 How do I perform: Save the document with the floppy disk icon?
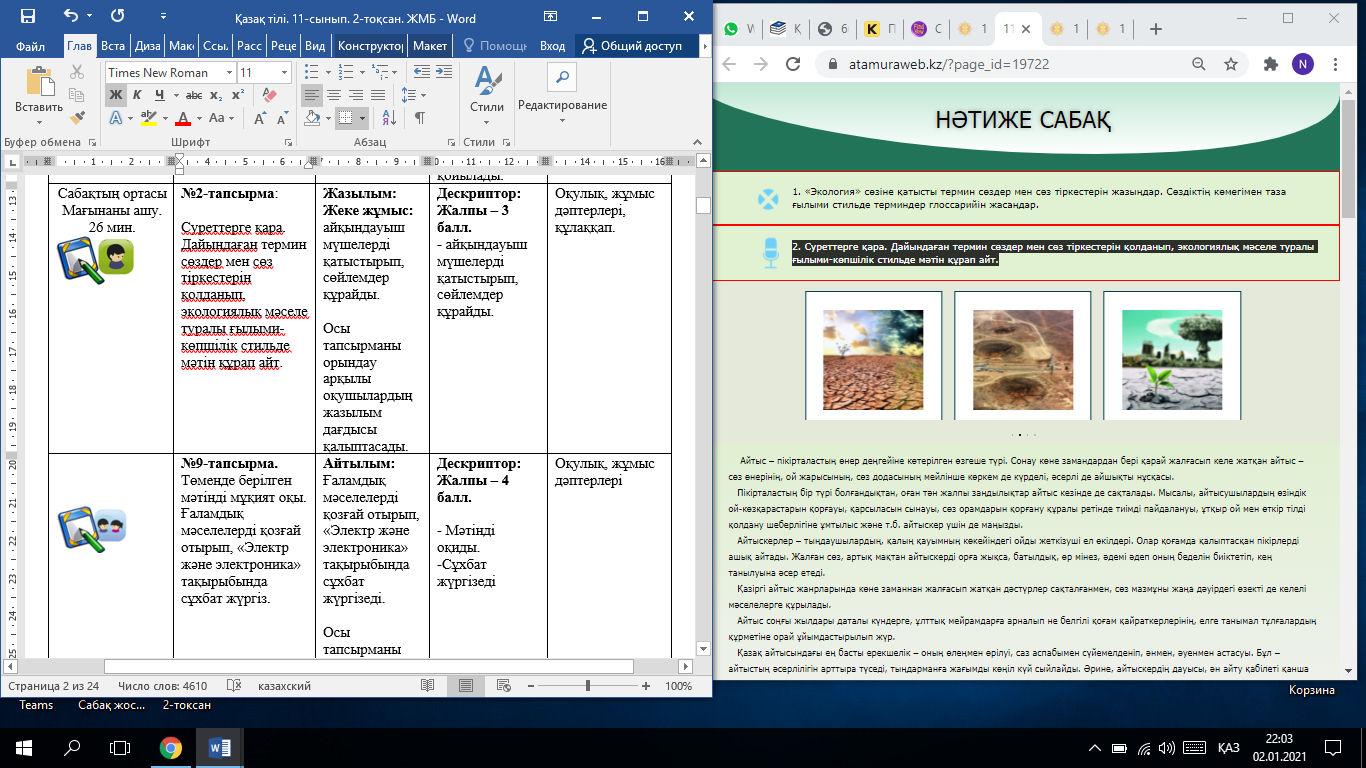coord(27,16)
